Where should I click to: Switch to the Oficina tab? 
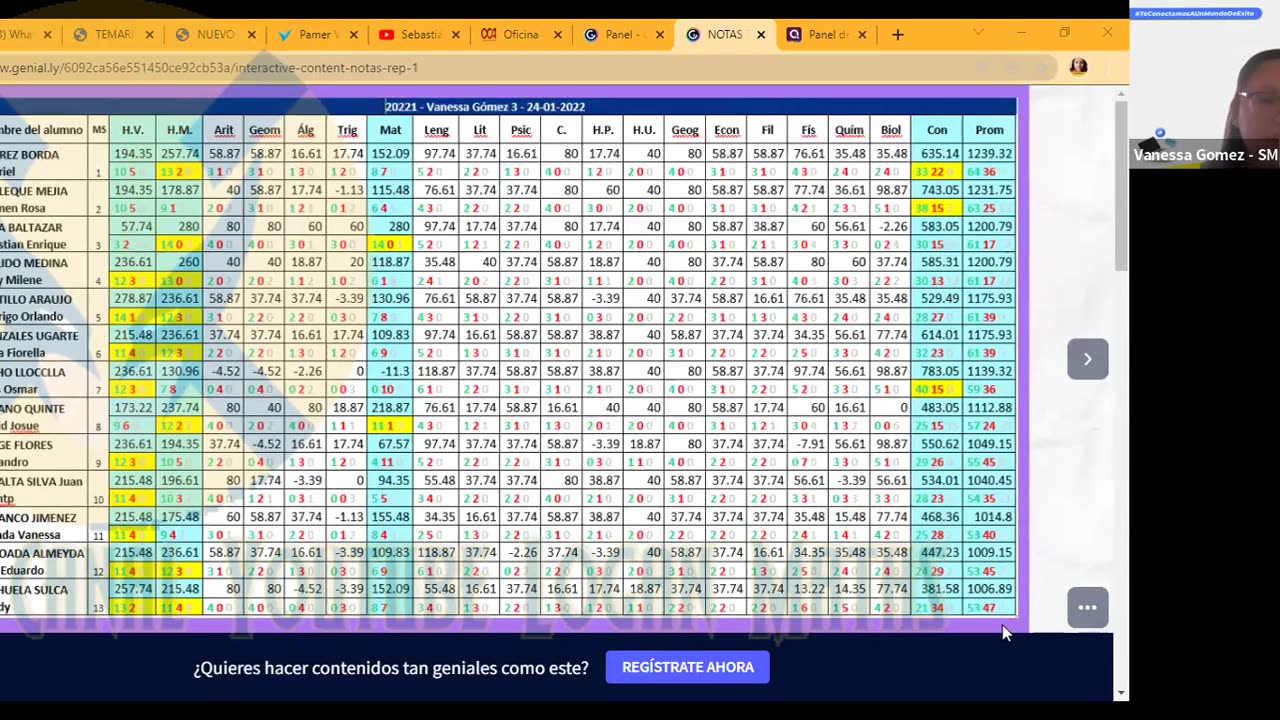point(520,34)
